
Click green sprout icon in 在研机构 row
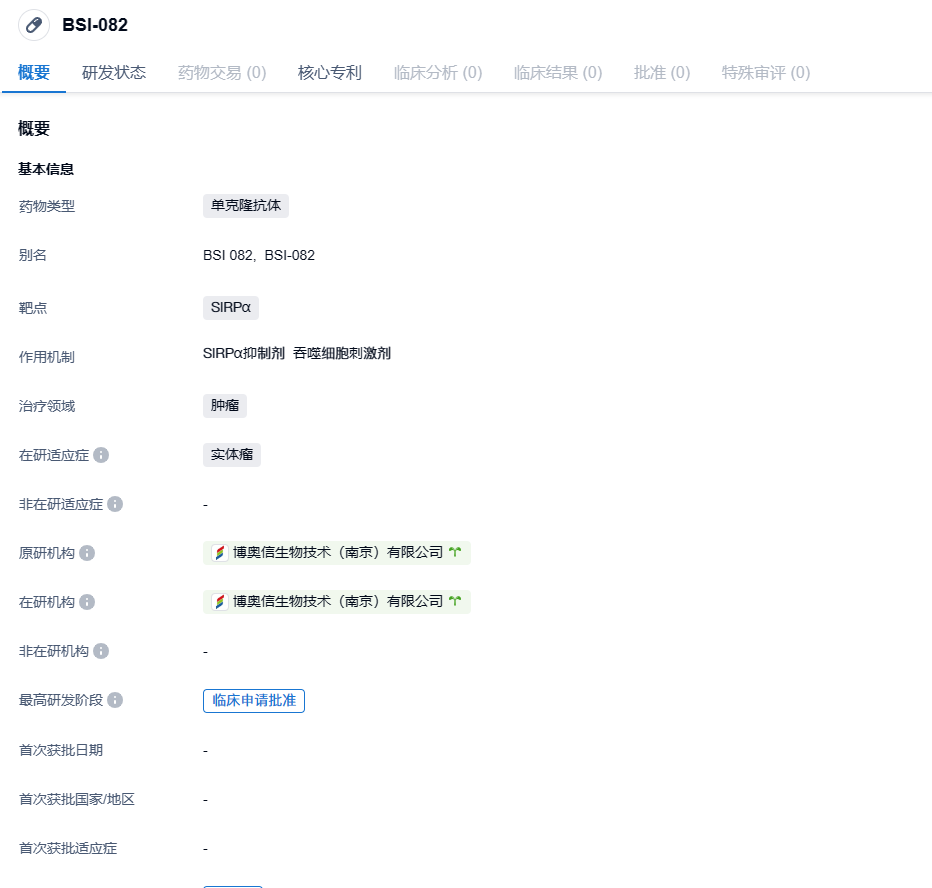[x=456, y=601]
